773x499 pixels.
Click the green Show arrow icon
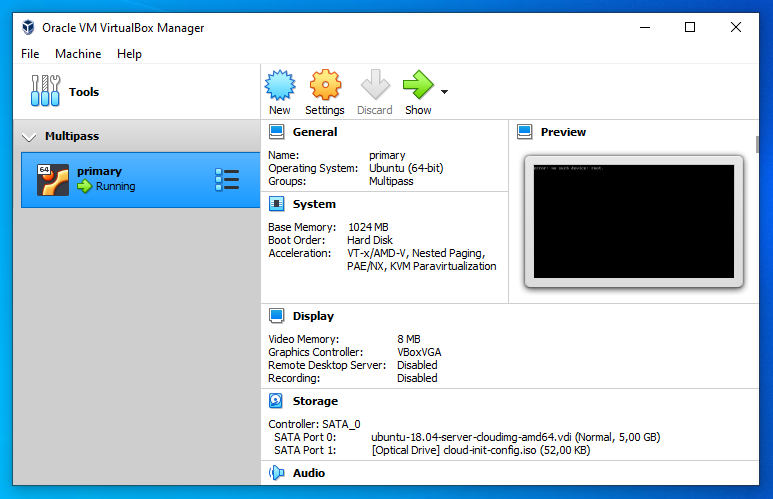point(417,85)
